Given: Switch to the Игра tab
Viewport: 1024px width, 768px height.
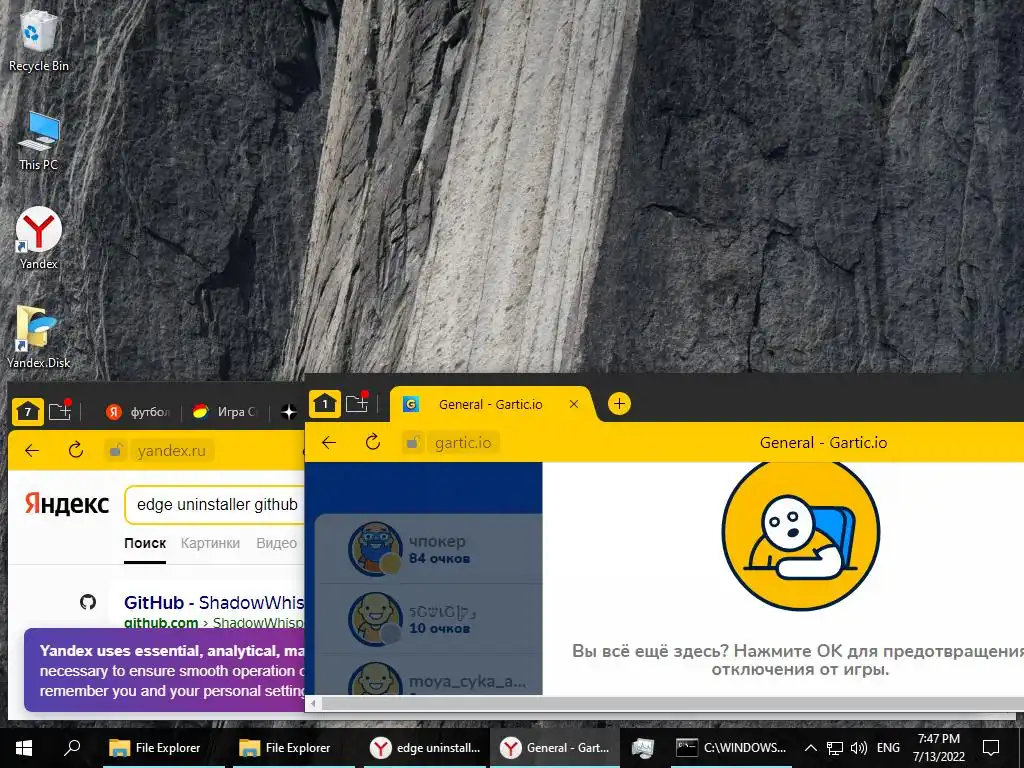Looking at the screenshot, I should pyautogui.click(x=226, y=412).
